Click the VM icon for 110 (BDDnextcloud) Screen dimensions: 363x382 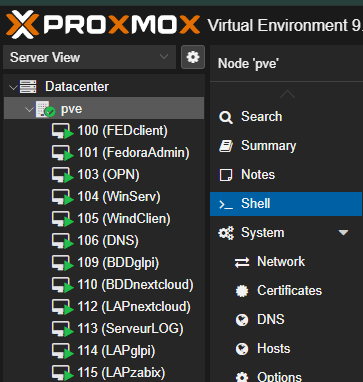[62, 285]
